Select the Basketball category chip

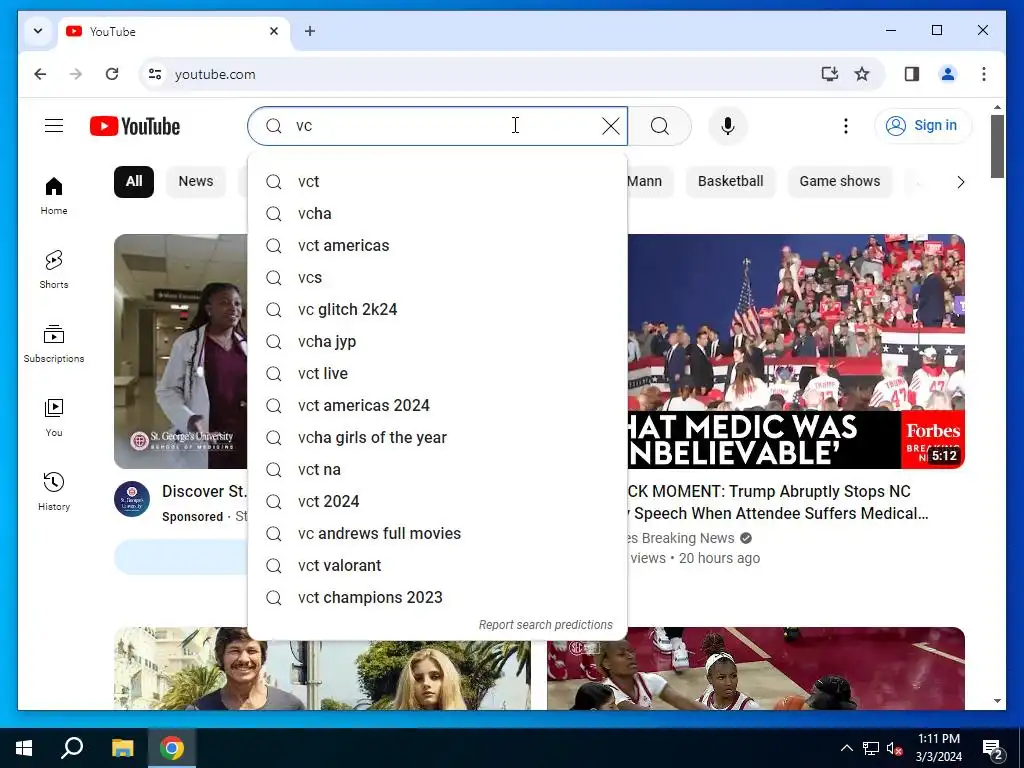730,182
